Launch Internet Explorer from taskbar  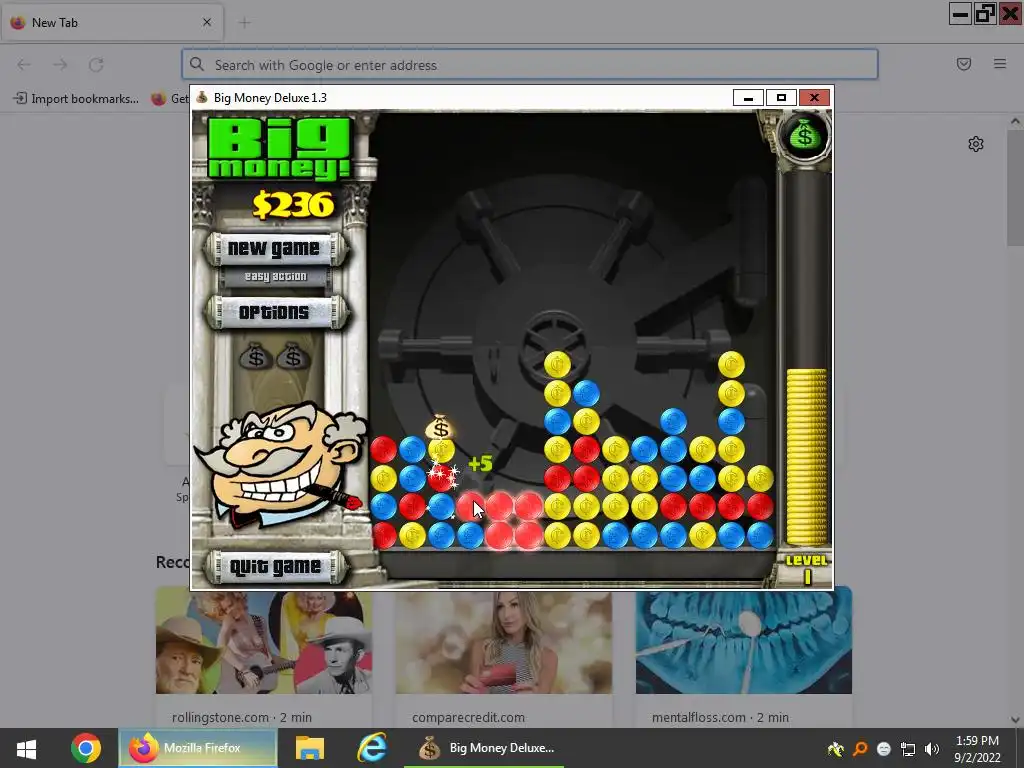(x=372, y=748)
